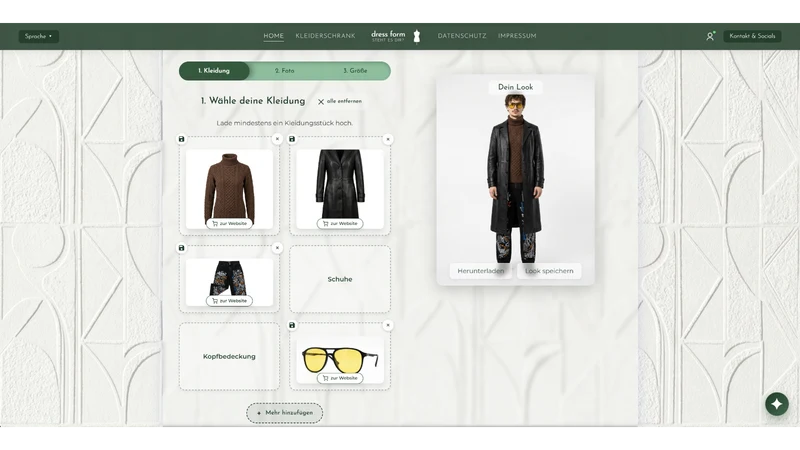Select the empty Schuhe upload slot
This screenshot has height=450, width=800.
(340, 279)
